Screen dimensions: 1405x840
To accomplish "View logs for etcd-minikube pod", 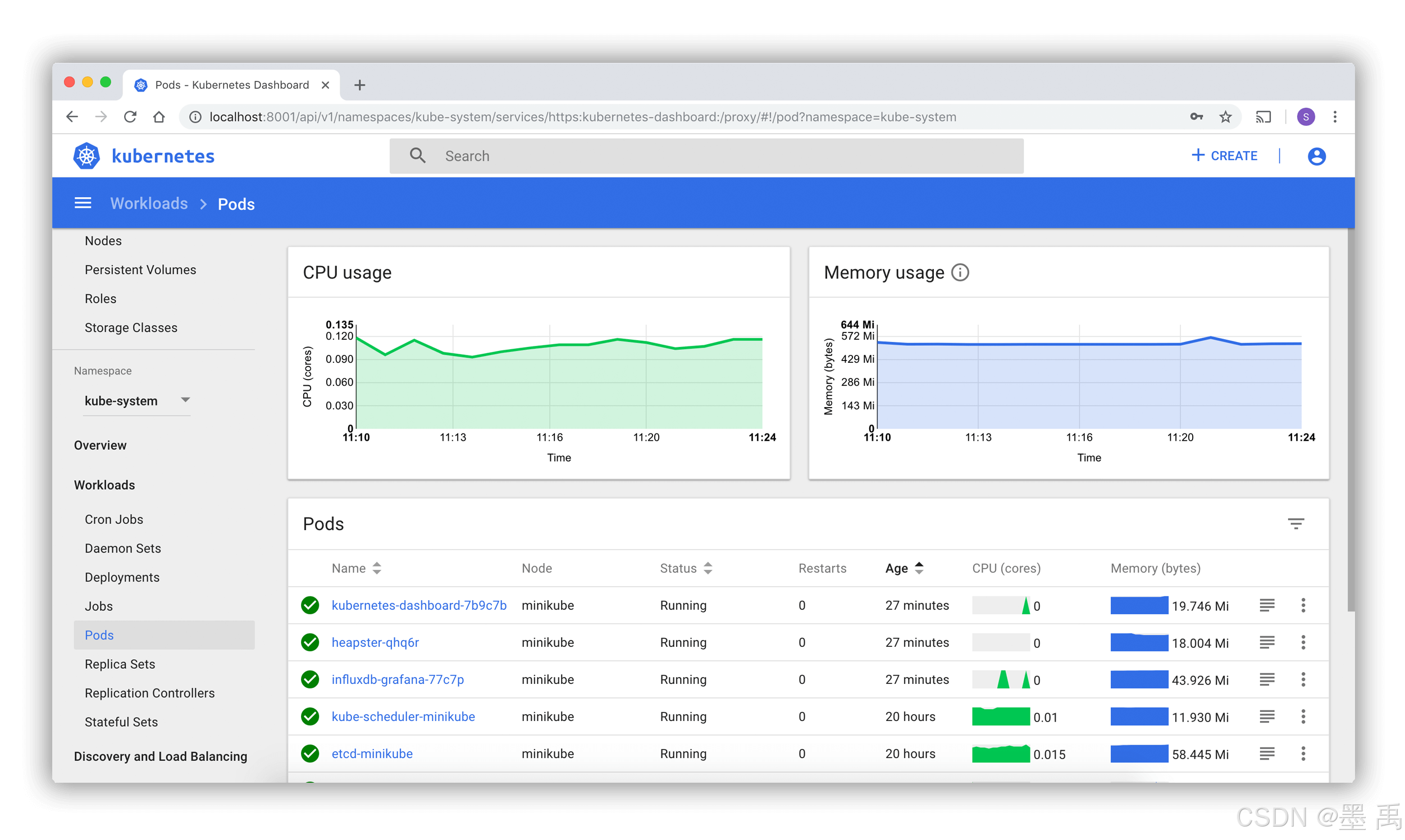I will (1267, 754).
